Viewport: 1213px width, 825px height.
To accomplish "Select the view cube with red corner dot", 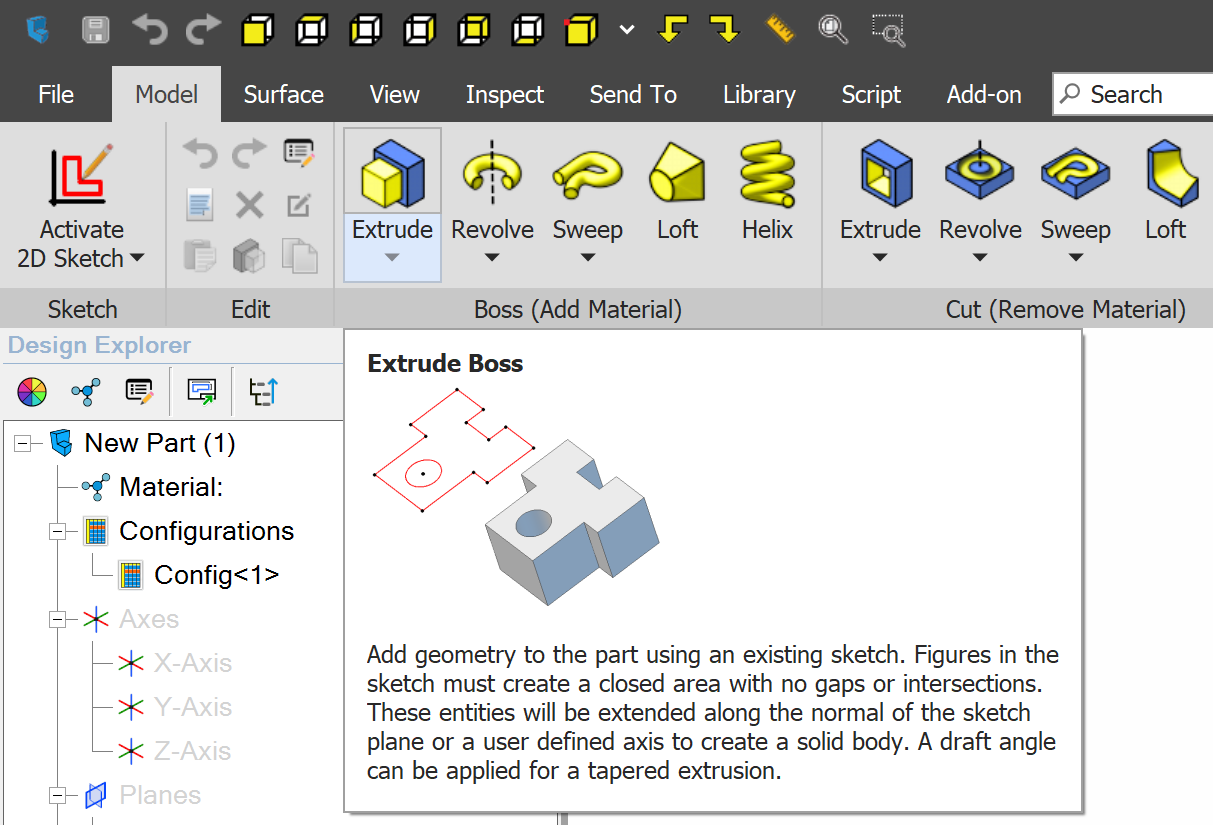I will point(582,30).
